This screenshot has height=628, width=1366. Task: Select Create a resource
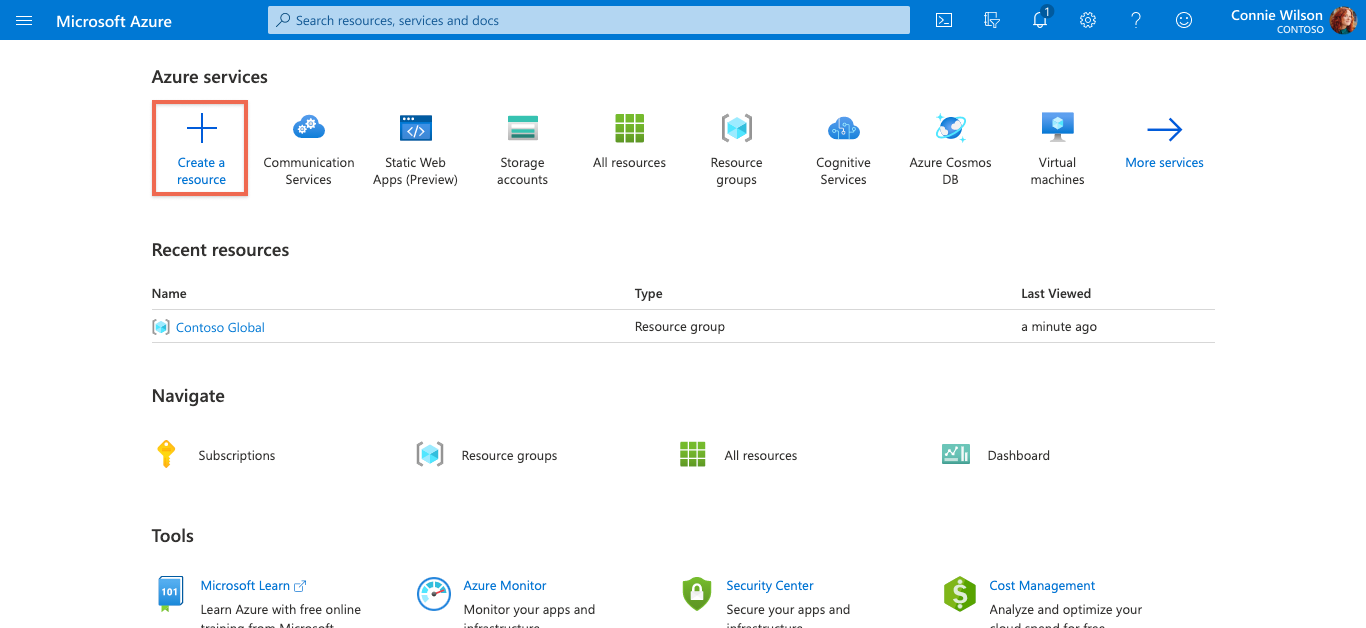[200, 148]
